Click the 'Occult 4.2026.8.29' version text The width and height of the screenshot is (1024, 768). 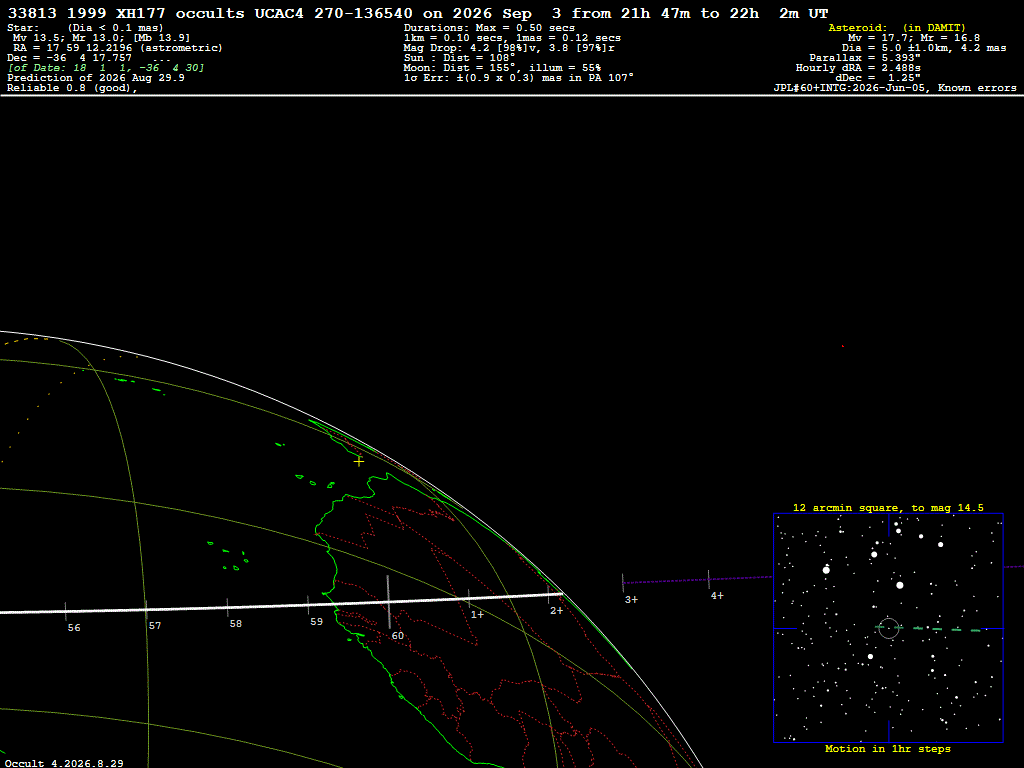[x=64, y=763]
